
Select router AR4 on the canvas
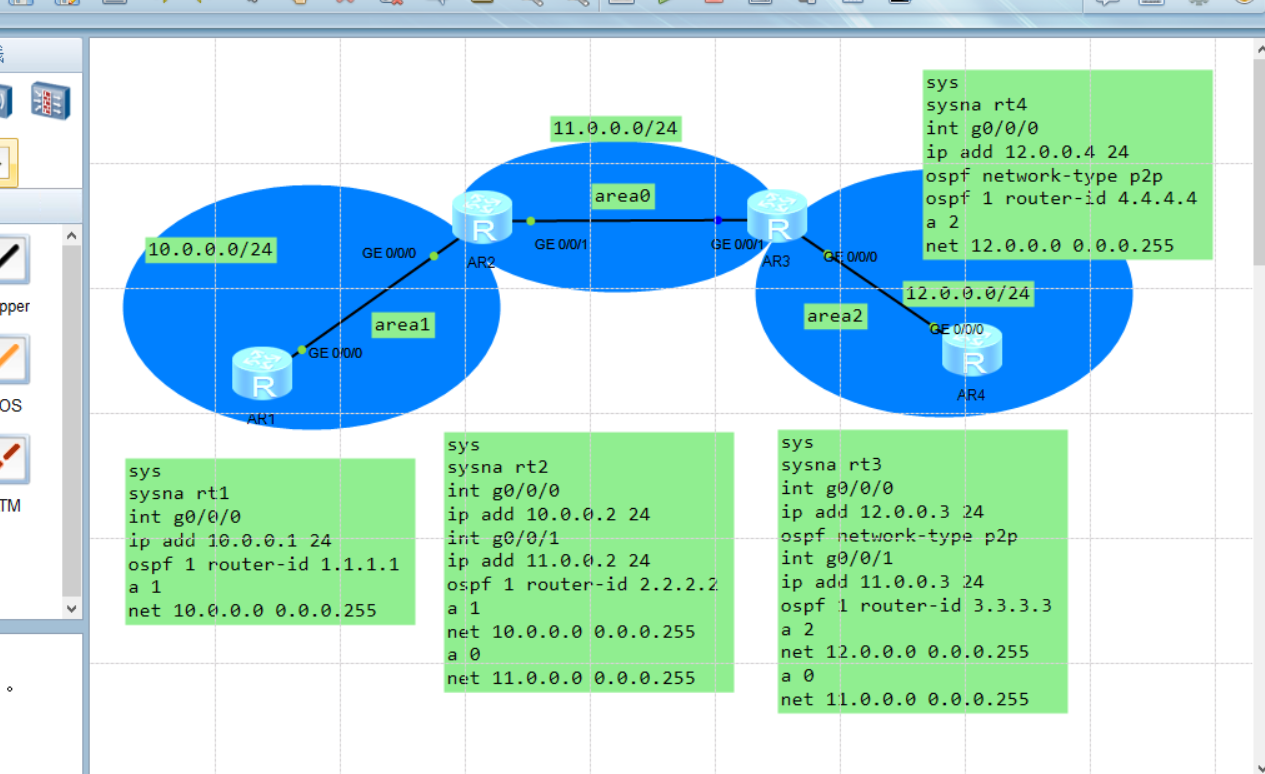click(970, 355)
